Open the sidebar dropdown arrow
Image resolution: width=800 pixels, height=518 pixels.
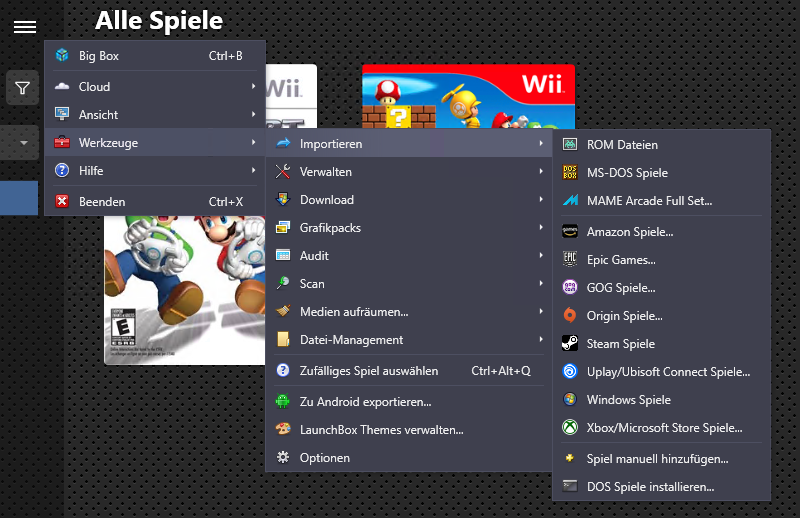(23, 143)
